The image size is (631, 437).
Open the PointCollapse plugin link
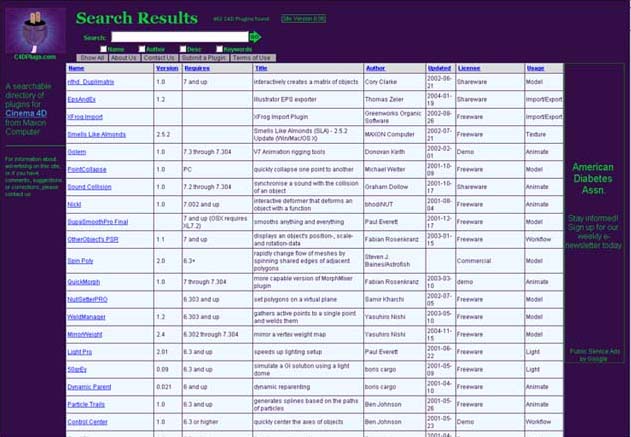(87, 169)
